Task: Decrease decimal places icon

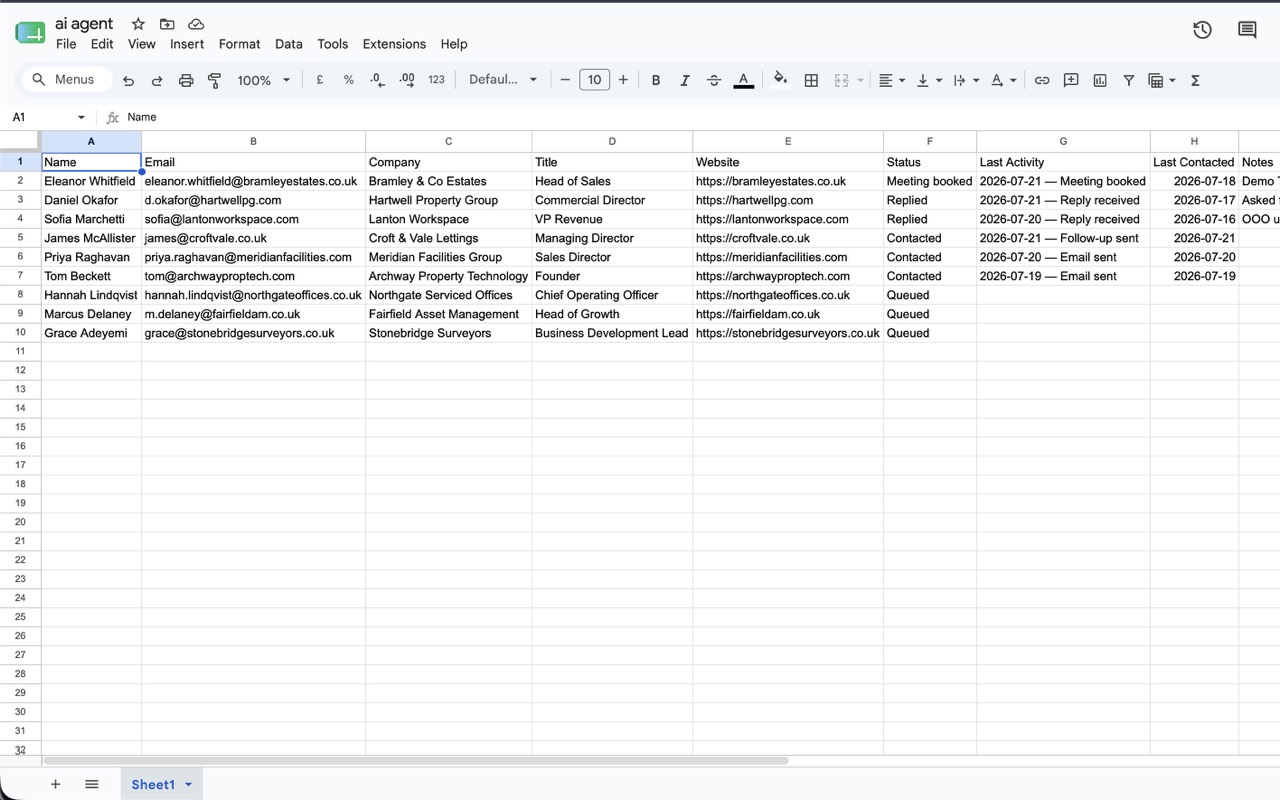Action: [x=377, y=80]
